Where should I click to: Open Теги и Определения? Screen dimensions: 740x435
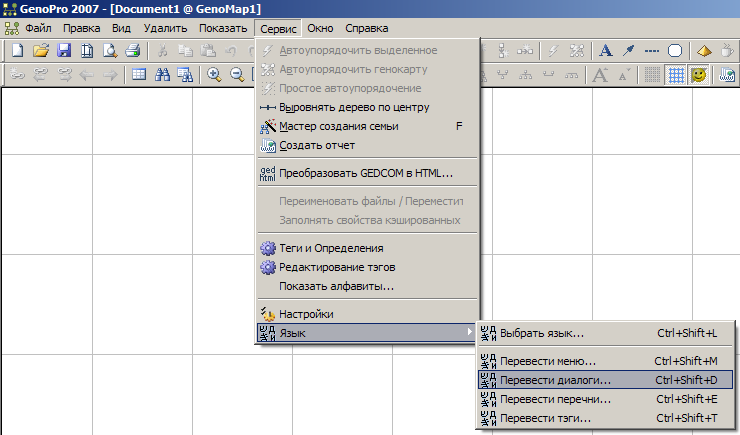(x=367, y=248)
